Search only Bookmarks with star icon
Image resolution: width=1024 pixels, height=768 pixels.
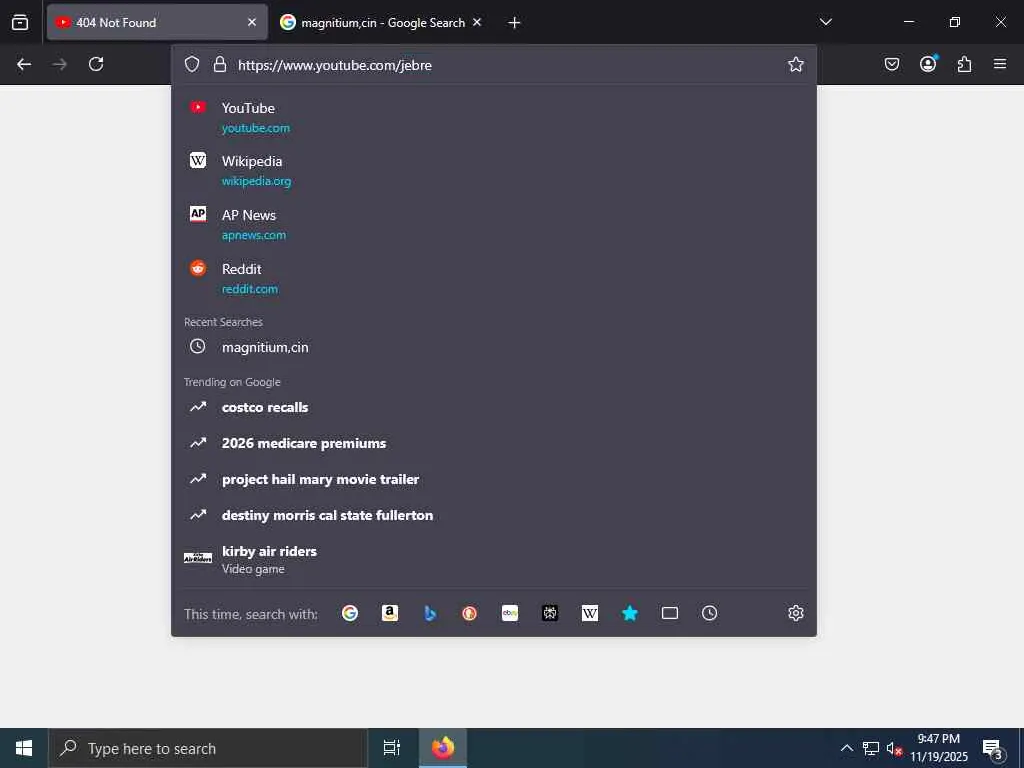(630, 613)
